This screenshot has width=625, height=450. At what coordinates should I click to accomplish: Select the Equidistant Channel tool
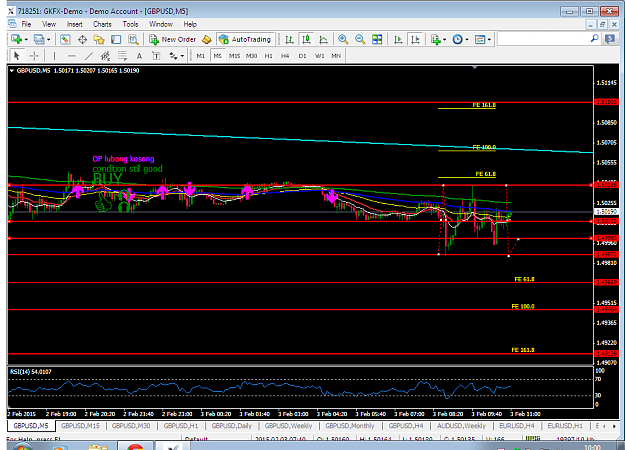click(106, 56)
